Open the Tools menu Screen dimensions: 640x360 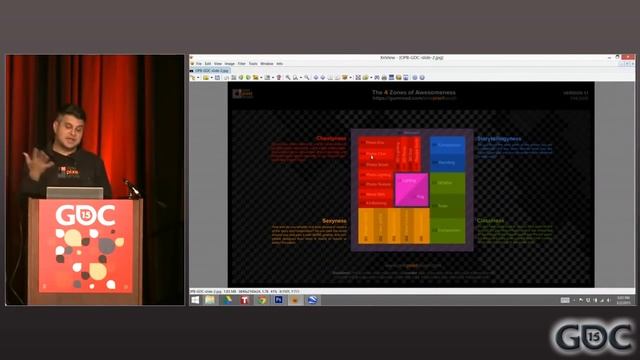coord(253,64)
